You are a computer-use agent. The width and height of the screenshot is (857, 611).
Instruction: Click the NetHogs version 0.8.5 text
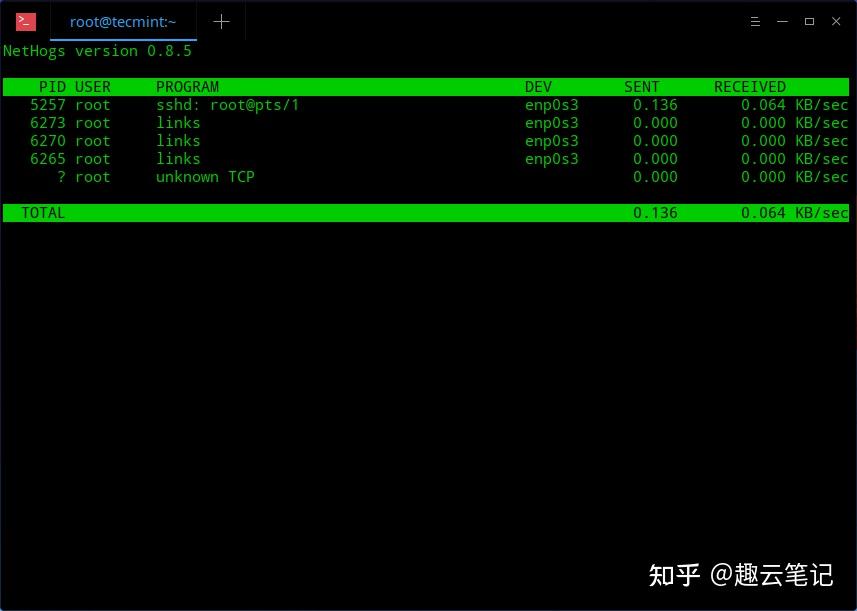[98, 50]
